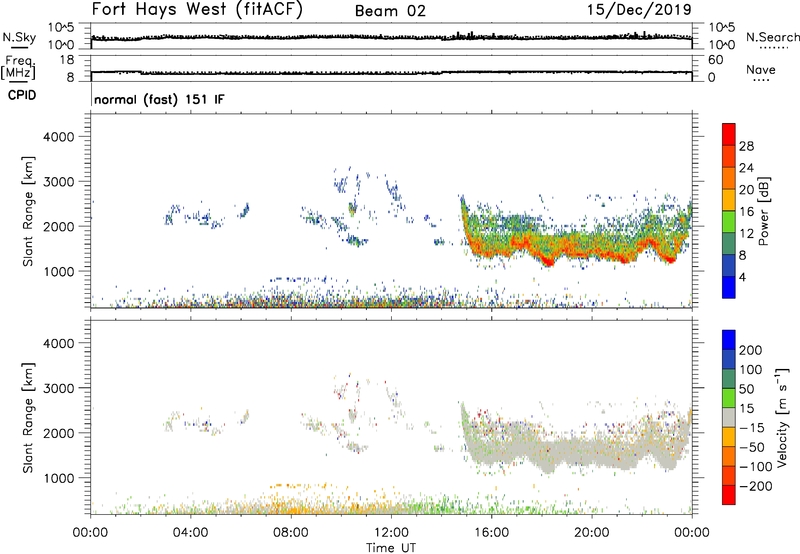Click the "CPID" row label

coord(22,95)
